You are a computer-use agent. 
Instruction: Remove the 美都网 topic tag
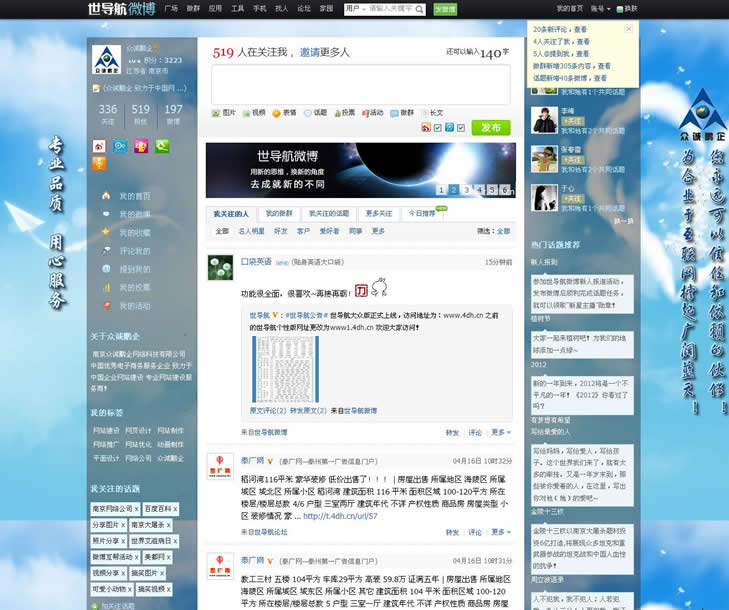tap(169, 557)
